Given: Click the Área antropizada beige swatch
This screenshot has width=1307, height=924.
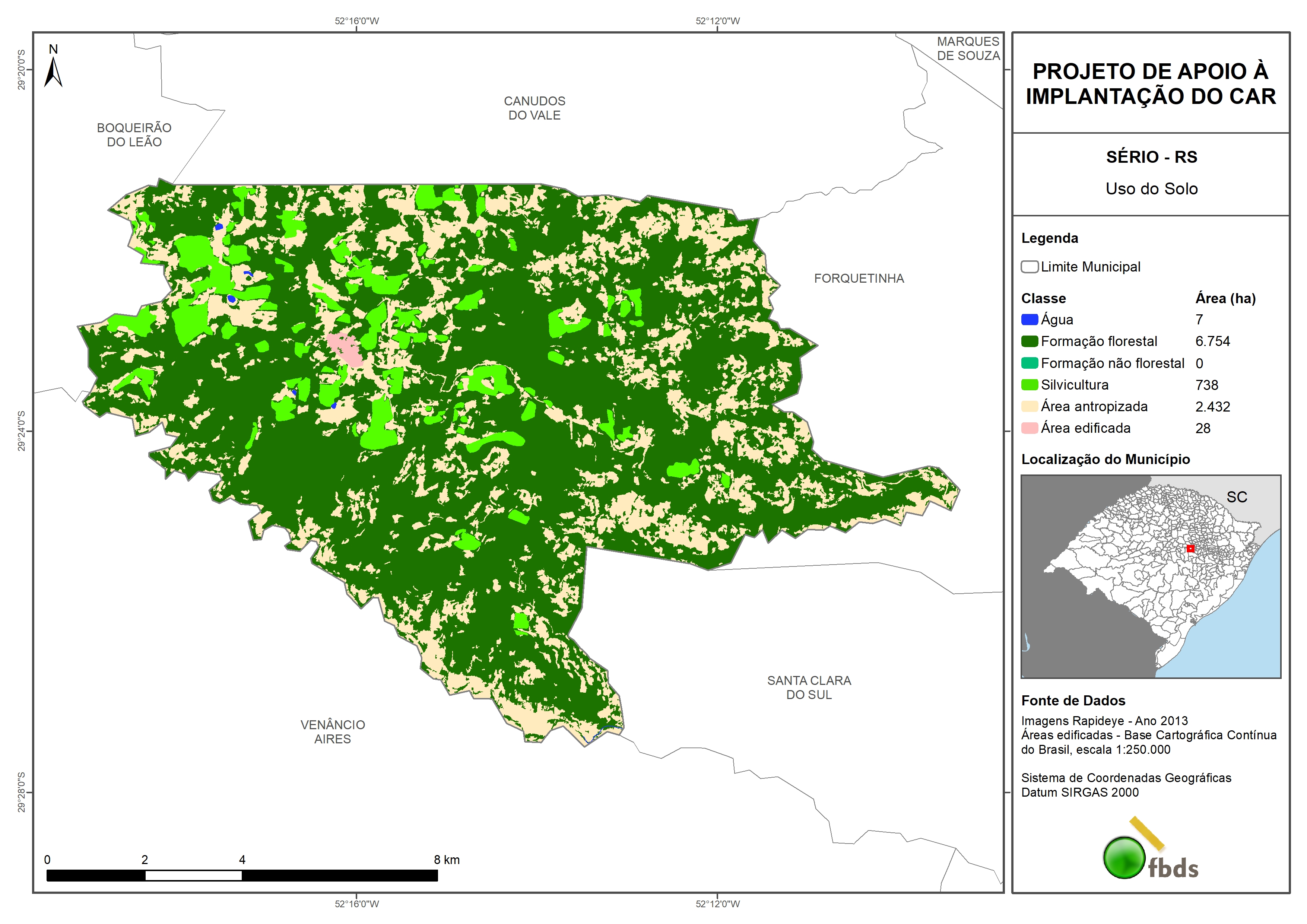Looking at the screenshot, I should 1029,406.
